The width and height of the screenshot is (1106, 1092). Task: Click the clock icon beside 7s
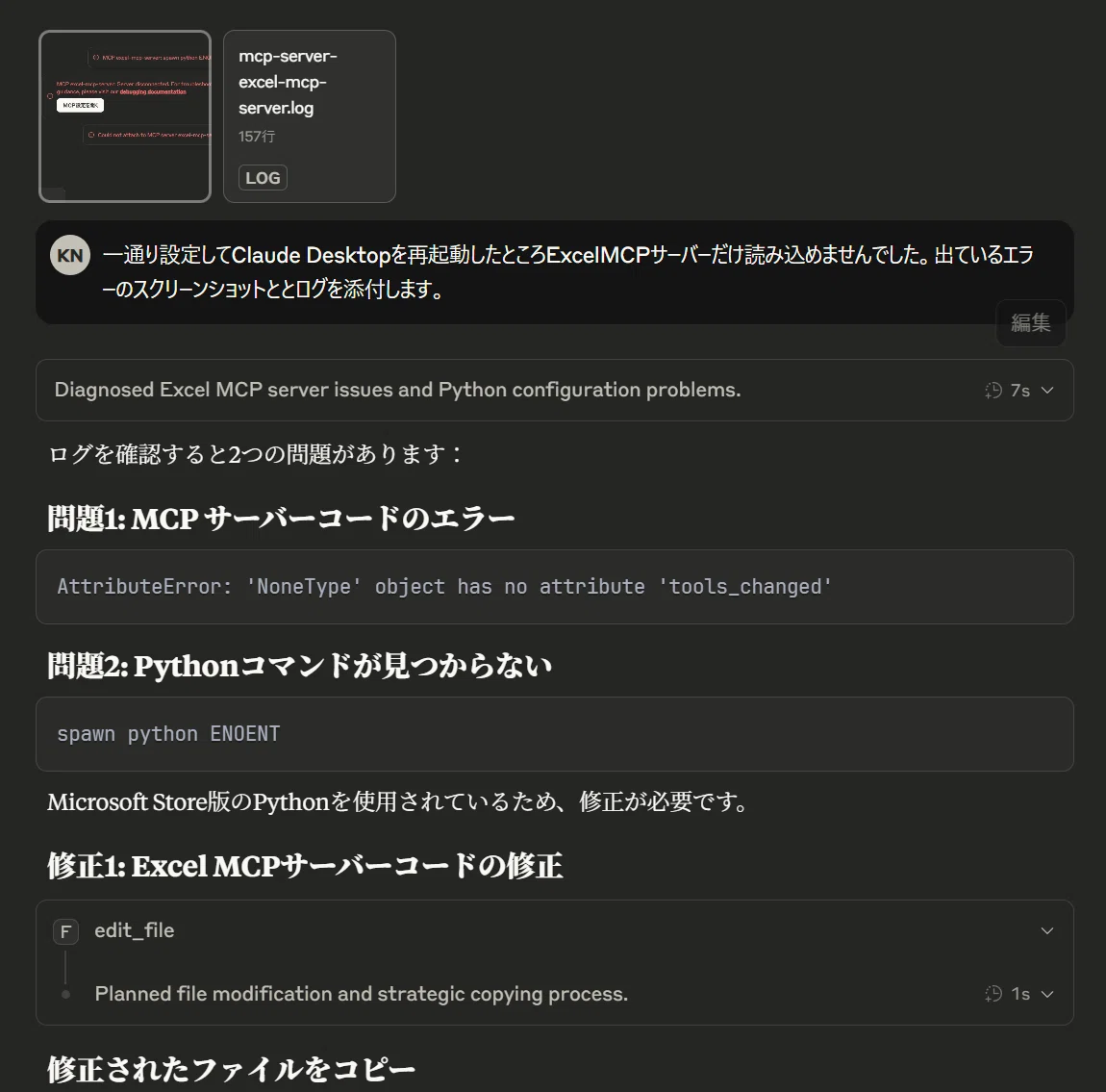coord(993,390)
